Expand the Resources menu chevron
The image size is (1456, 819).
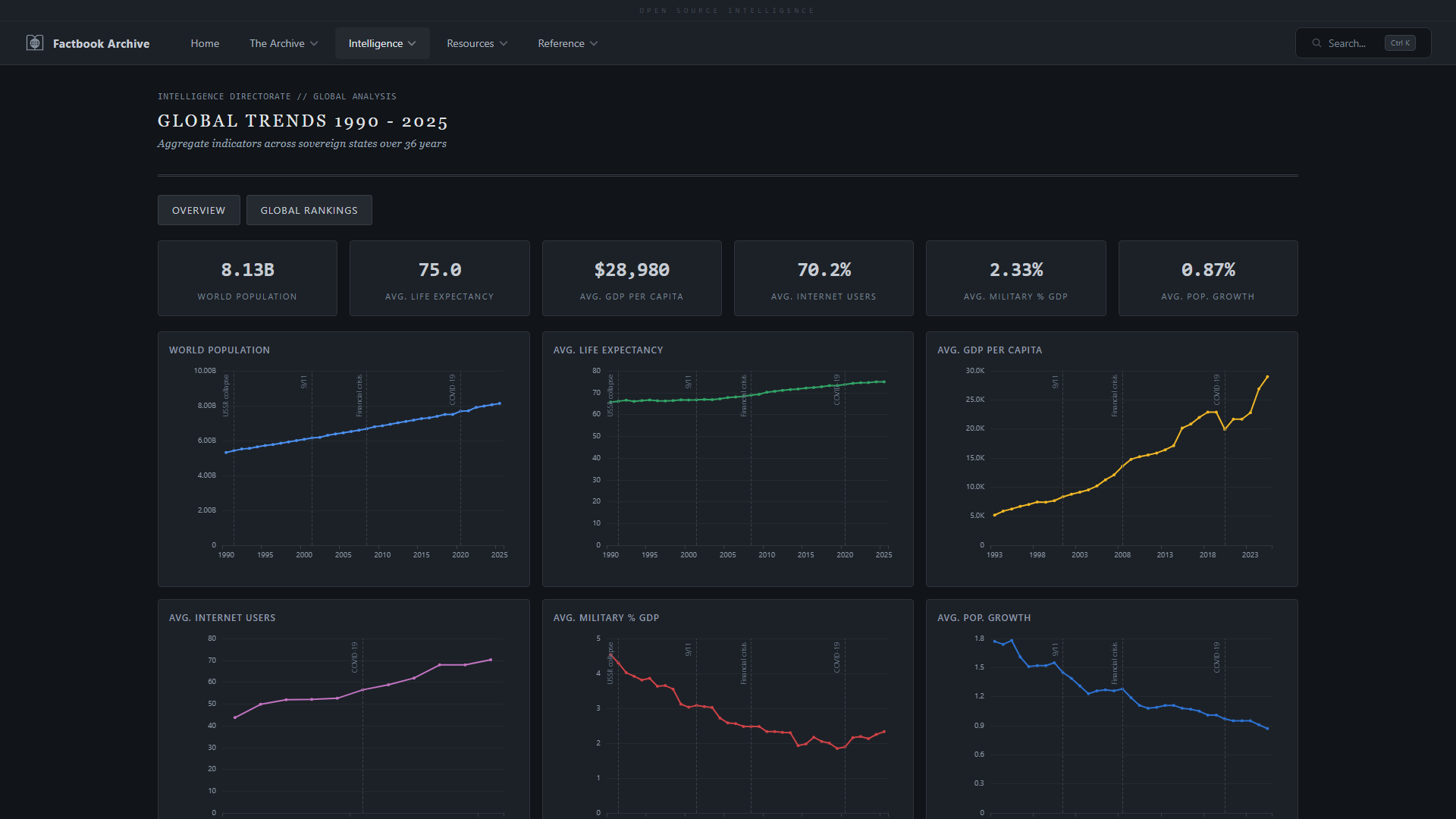[x=504, y=44]
